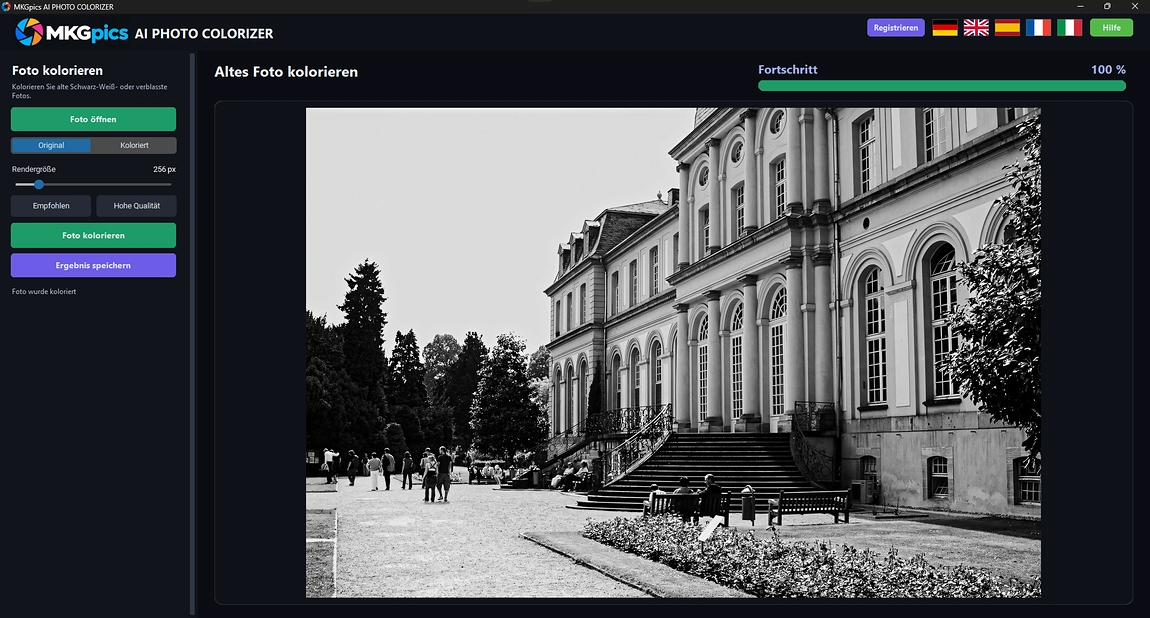Apply the Hohe Qualität preset
The width and height of the screenshot is (1150, 618).
136,206
